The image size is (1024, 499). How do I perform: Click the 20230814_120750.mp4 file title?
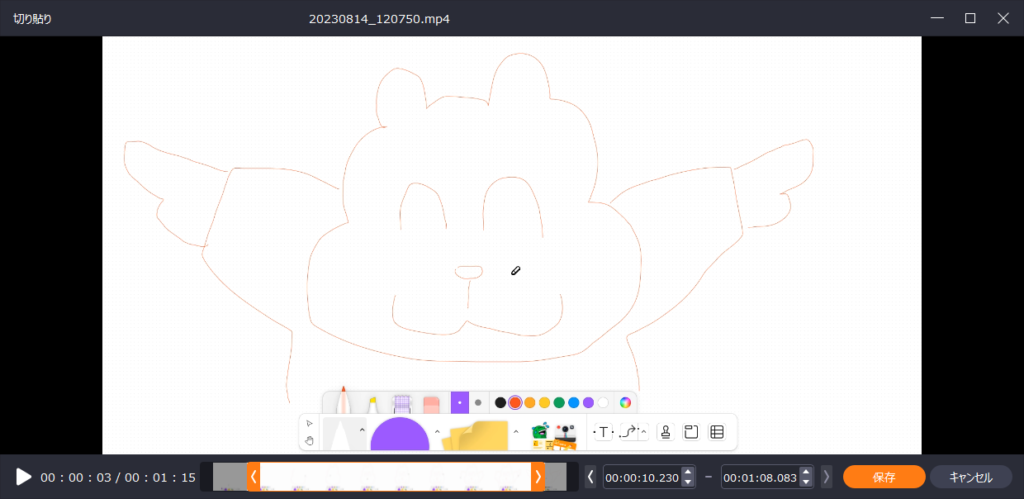pyautogui.click(x=379, y=19)
